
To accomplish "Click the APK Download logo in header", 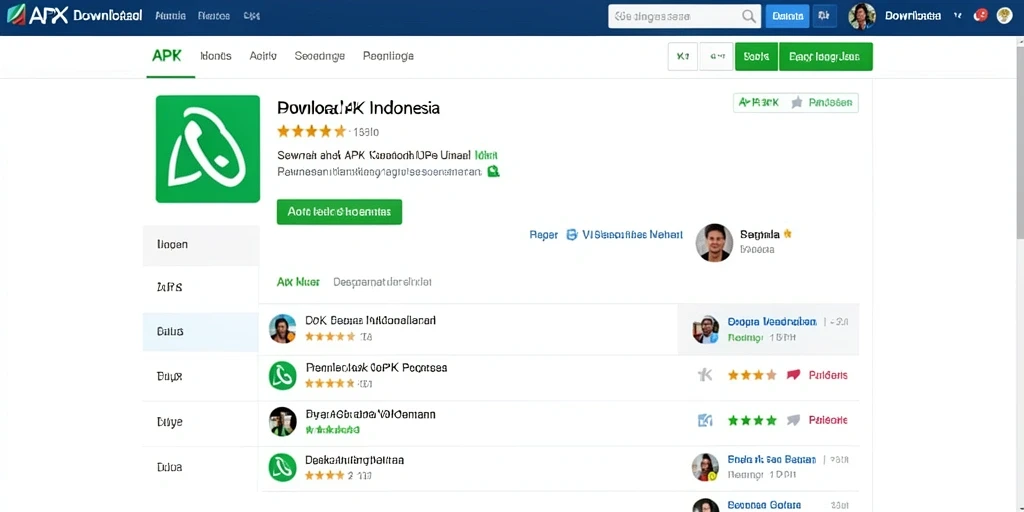I will pyautogui.click(x=74, y=16).
